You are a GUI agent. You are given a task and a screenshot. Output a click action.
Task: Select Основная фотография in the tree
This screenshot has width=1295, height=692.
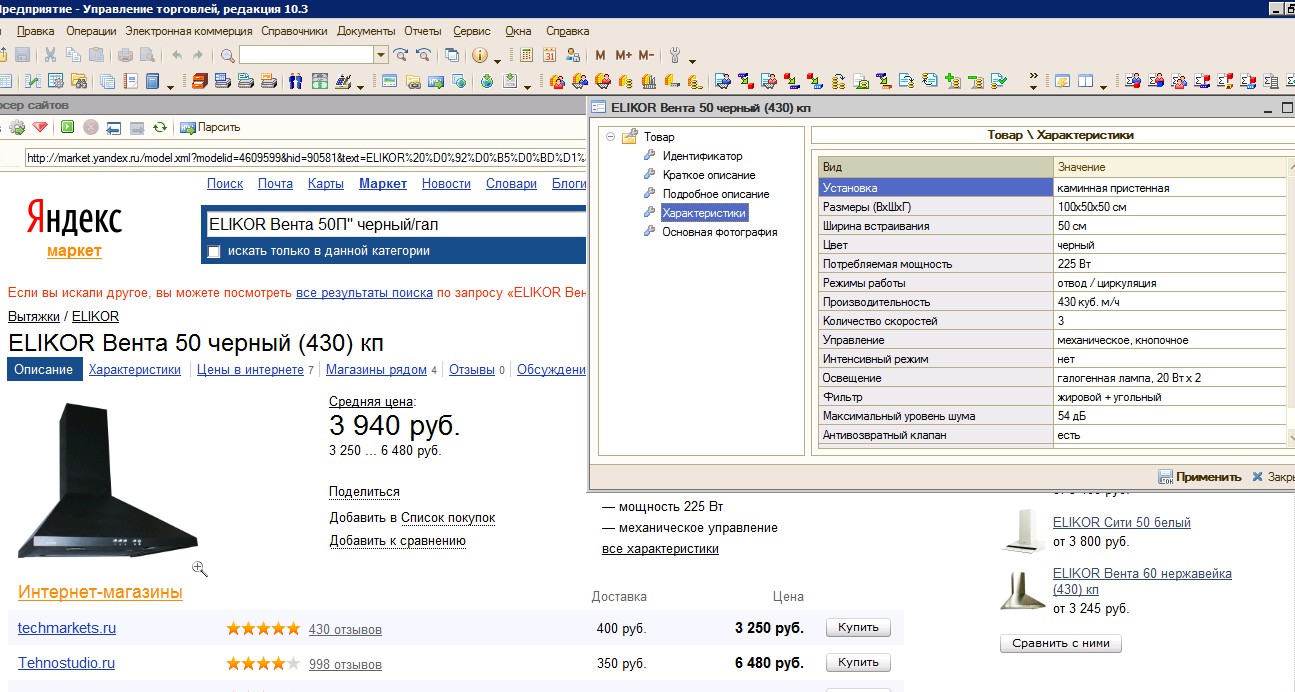tap(719, 232)
